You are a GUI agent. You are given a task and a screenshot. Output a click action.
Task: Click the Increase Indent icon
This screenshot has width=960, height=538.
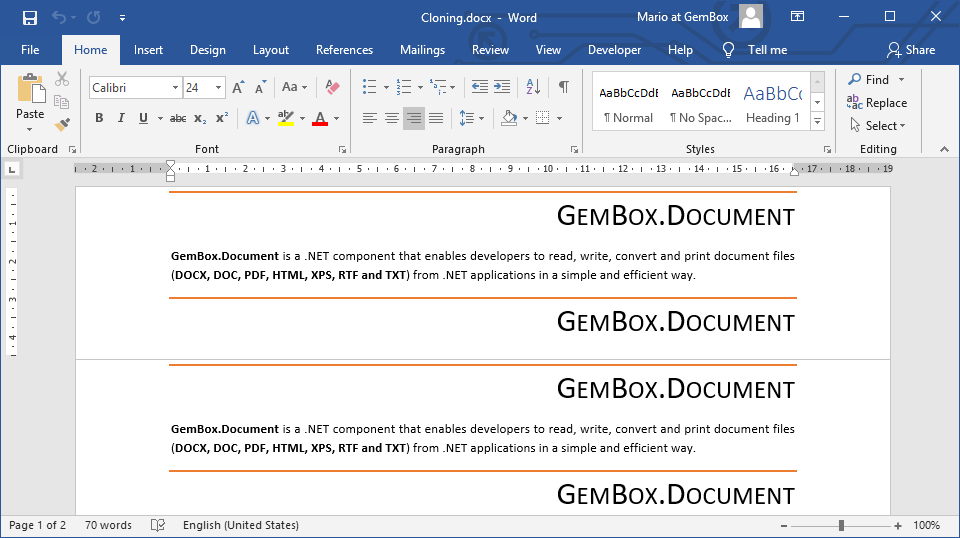click(502, 88)
